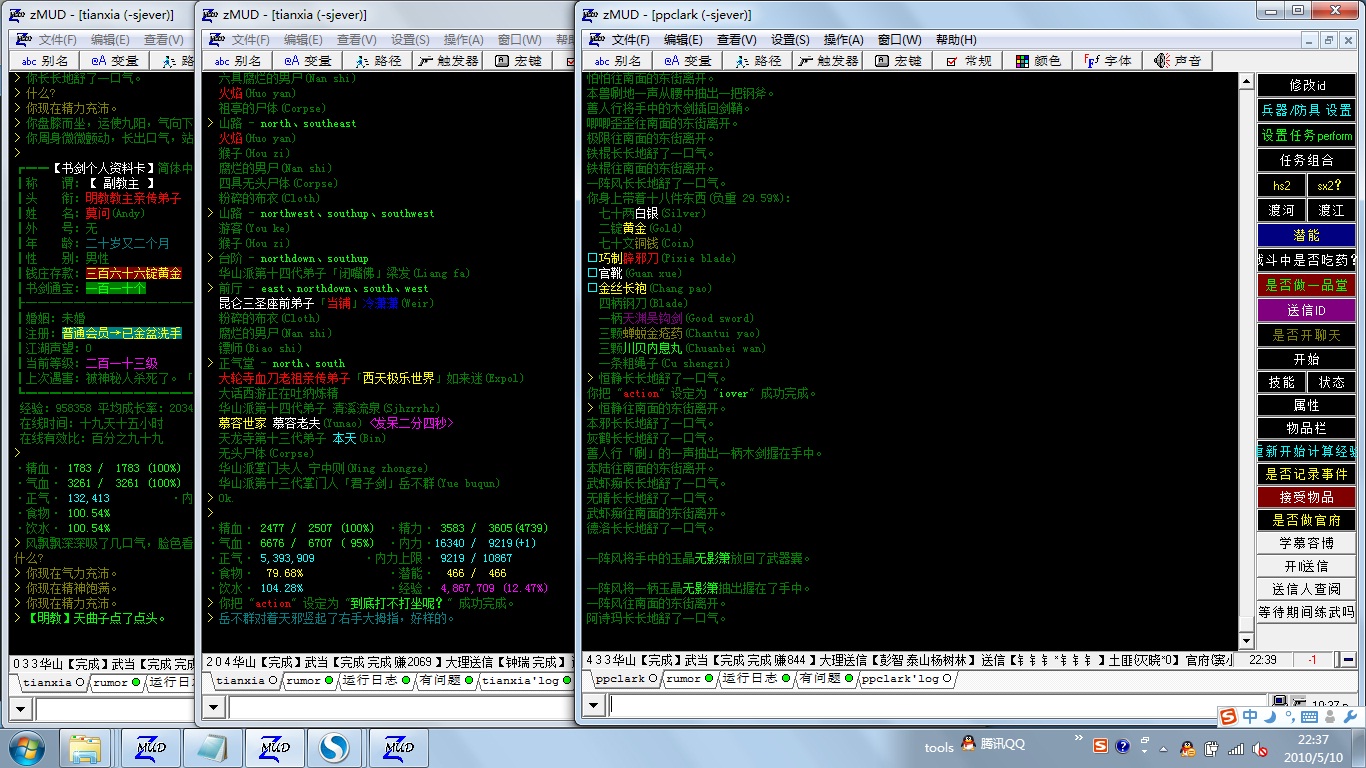Image resolution: width=1366 pixels, height=768 pixels.
Task: Toggle 战斗中是否吃药 in the side panel
Action: click(1307, 260)
